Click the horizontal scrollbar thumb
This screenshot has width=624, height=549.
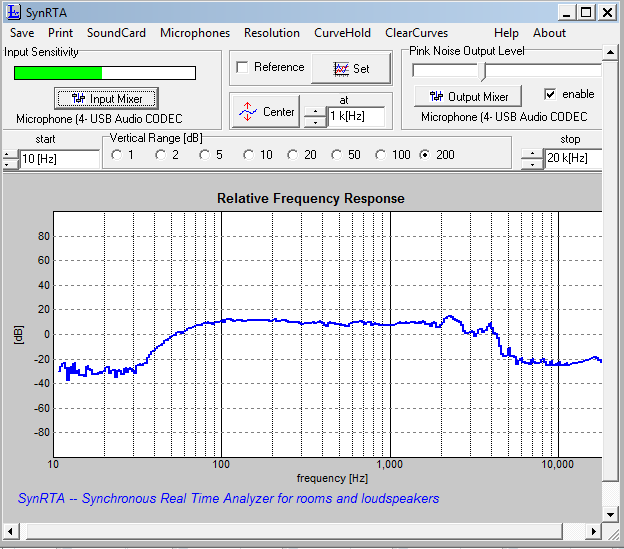294,531
